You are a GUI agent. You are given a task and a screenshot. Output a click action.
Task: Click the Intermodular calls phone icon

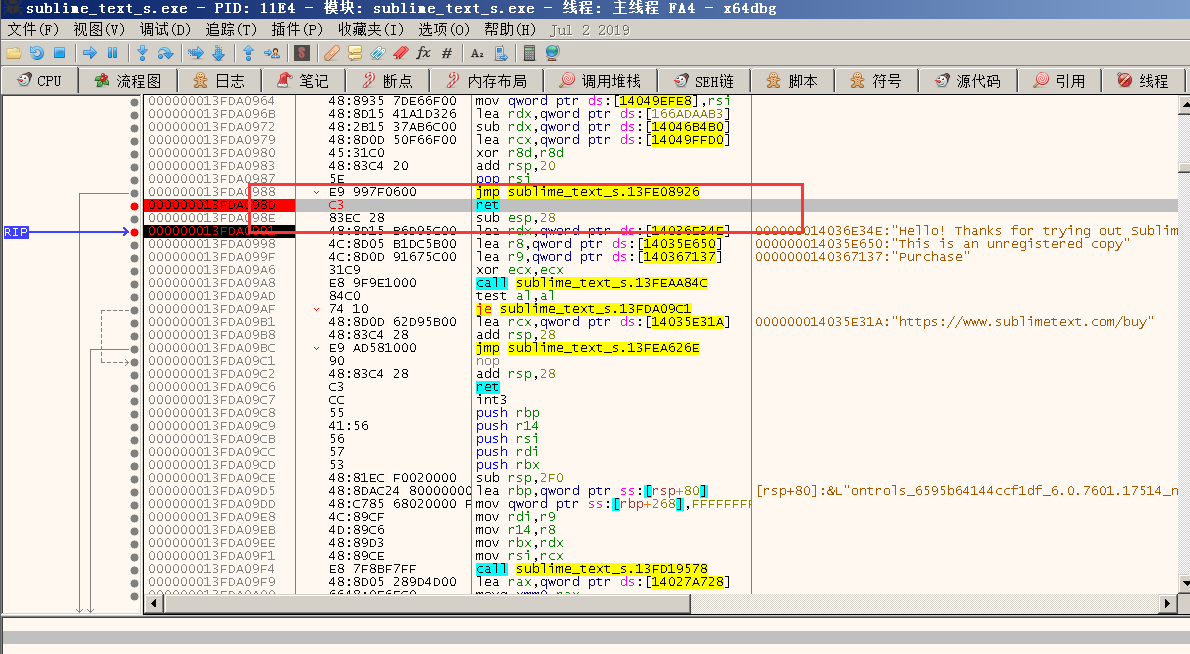pos(500,53)
